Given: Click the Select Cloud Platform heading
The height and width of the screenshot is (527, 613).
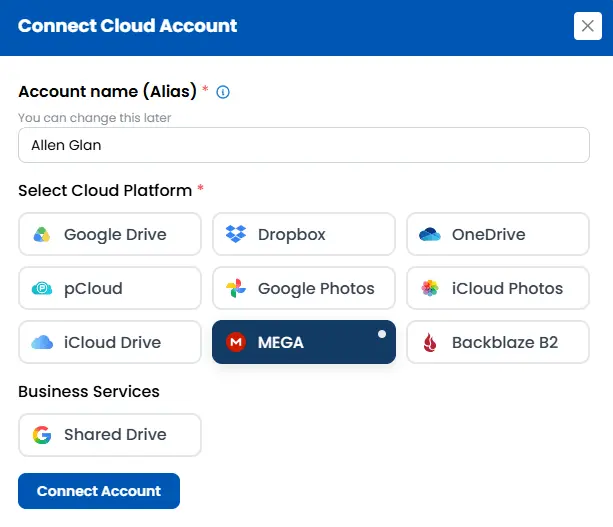Looking at the screenshot, I should (105, 190).
